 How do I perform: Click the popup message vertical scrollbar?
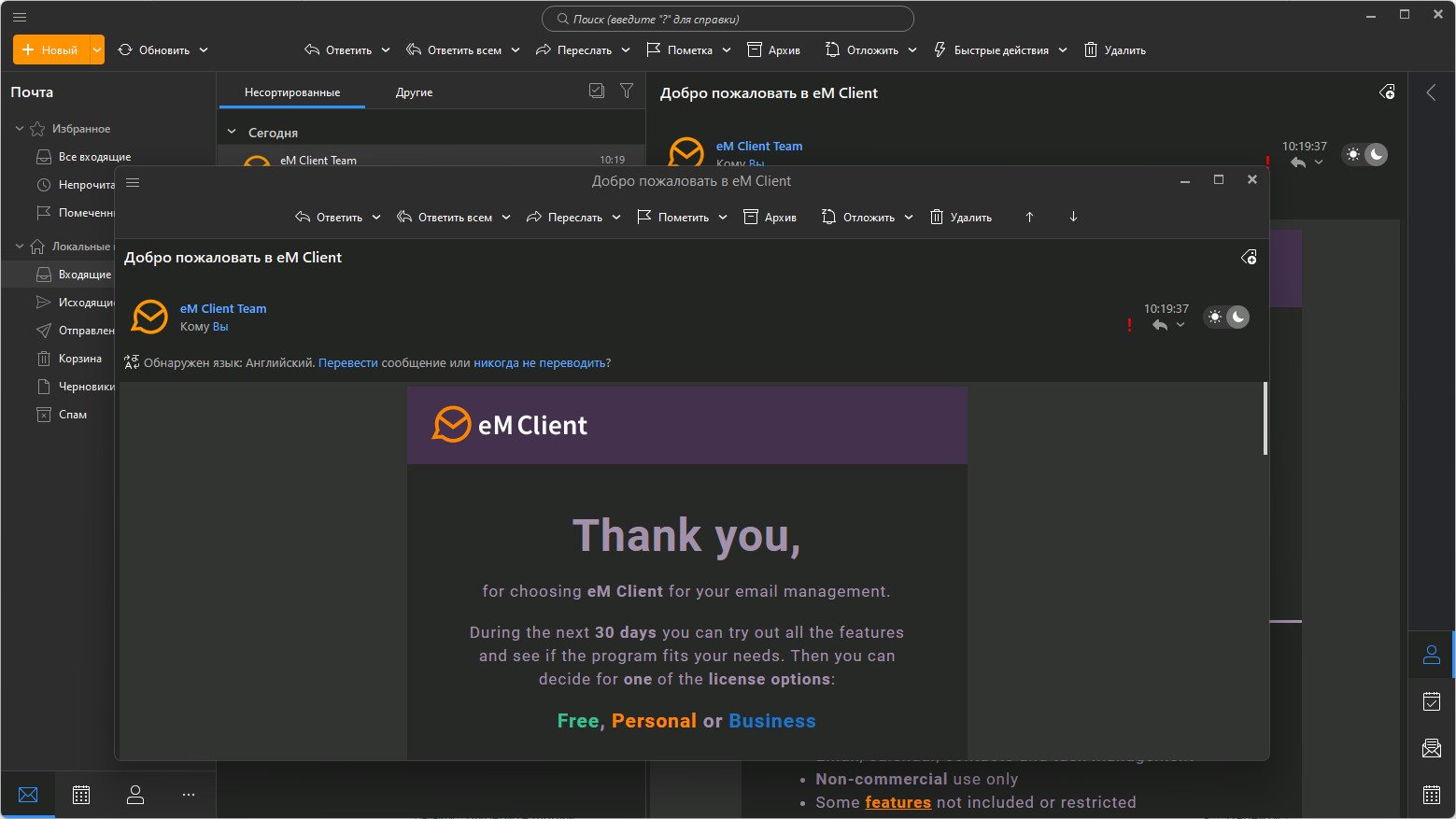1265,418
